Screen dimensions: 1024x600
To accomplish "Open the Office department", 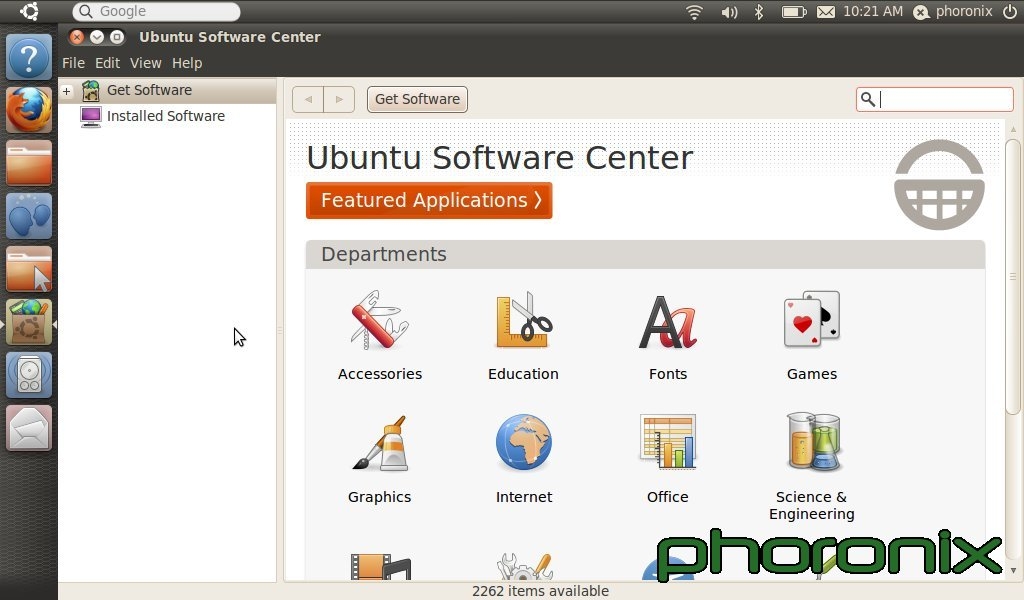I will pos(667,459).
